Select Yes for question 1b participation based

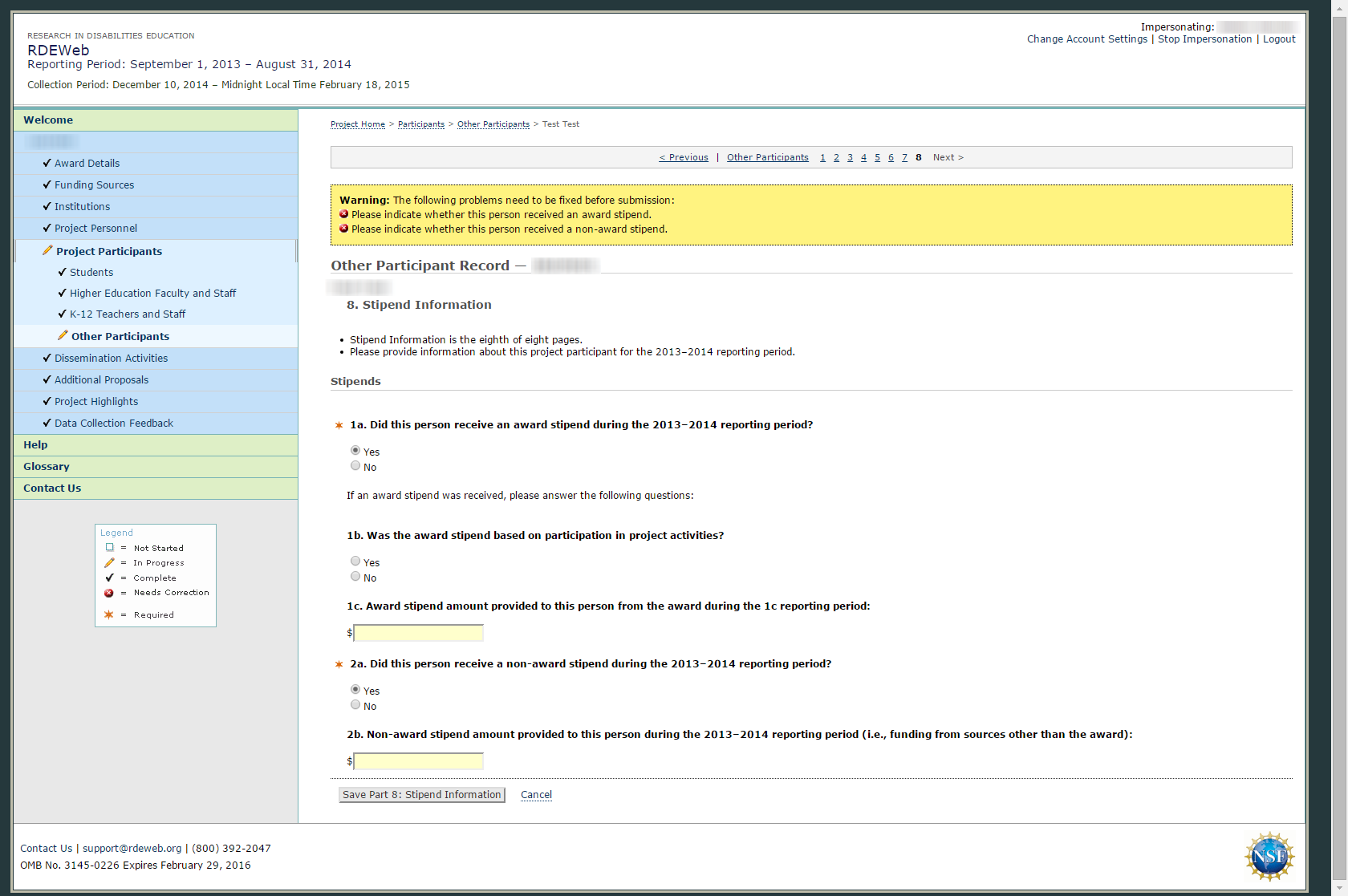(355, 562)
